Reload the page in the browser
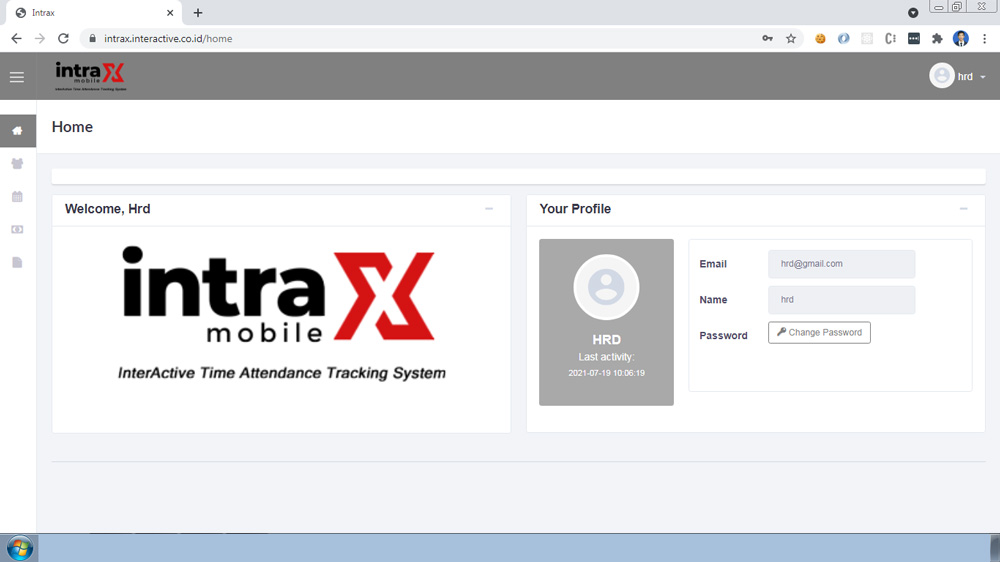 coord(63,39)
